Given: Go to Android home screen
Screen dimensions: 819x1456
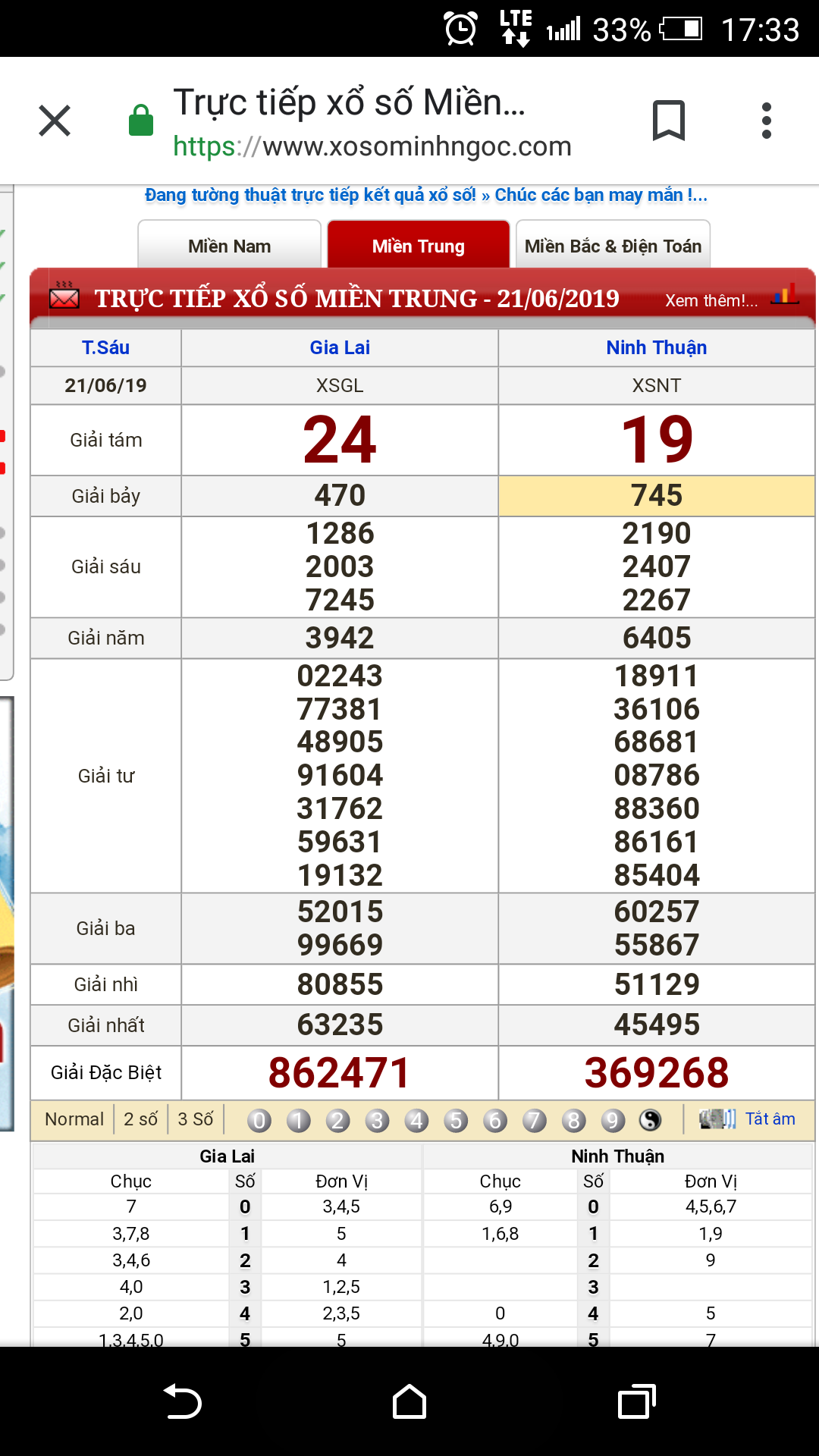Looking at the screenshot, I should [x=409, y=1401].
